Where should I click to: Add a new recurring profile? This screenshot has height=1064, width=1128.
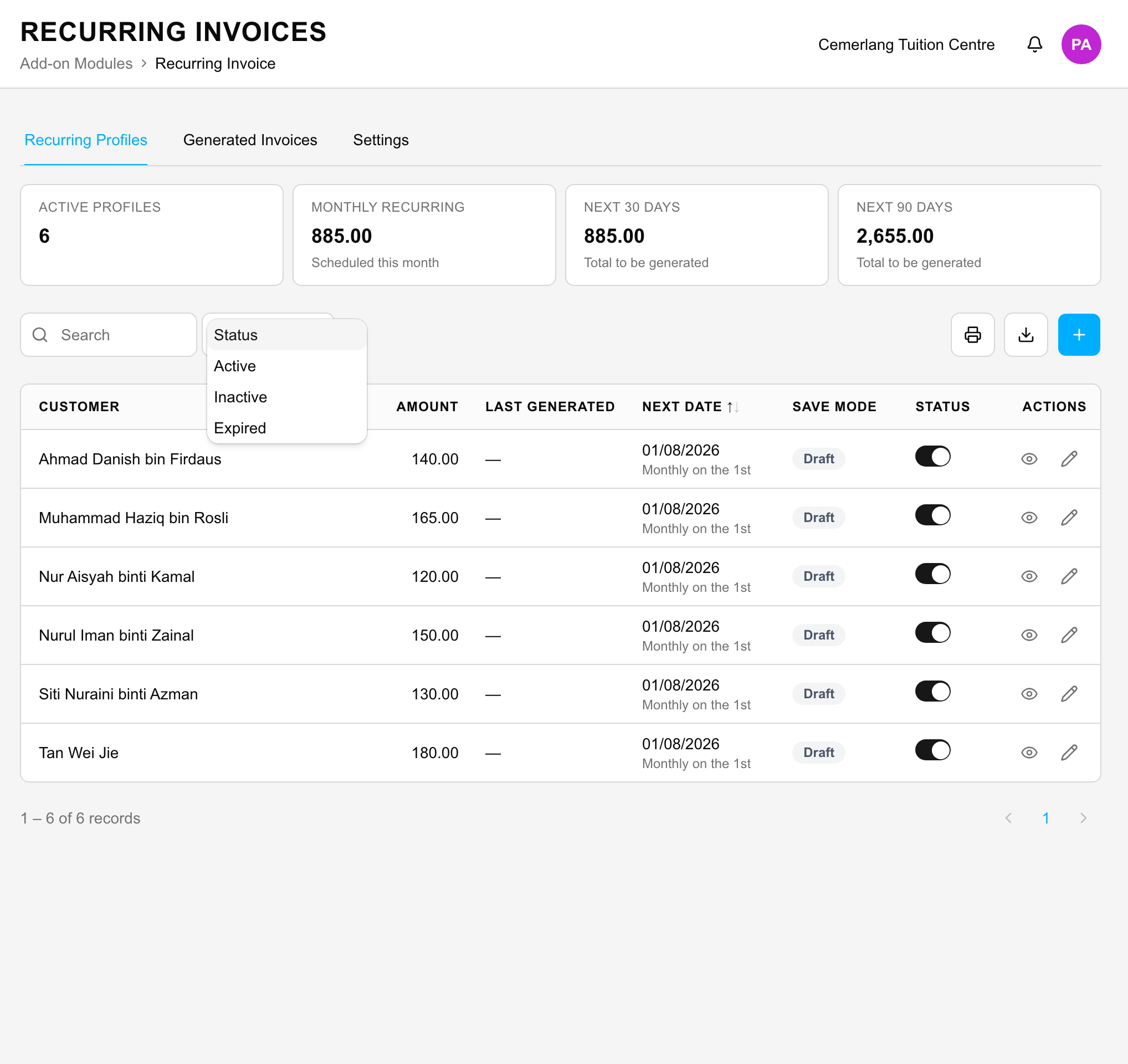[1079, 335]
